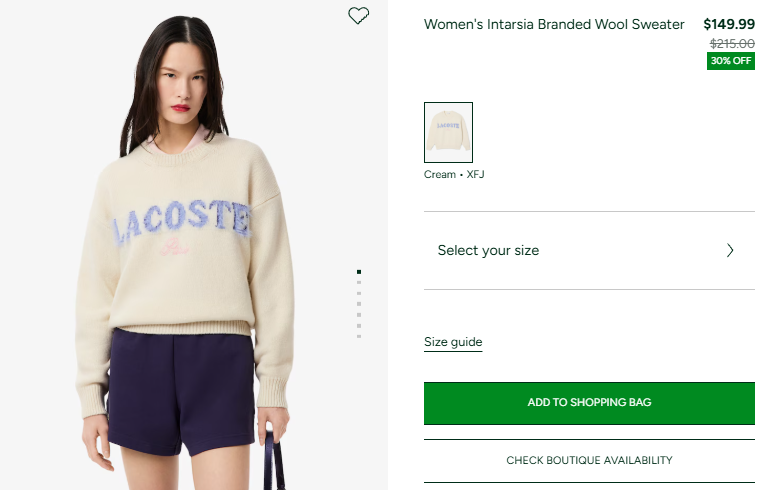
Task: Jump to the sixth product image dot
Action: 359,326
